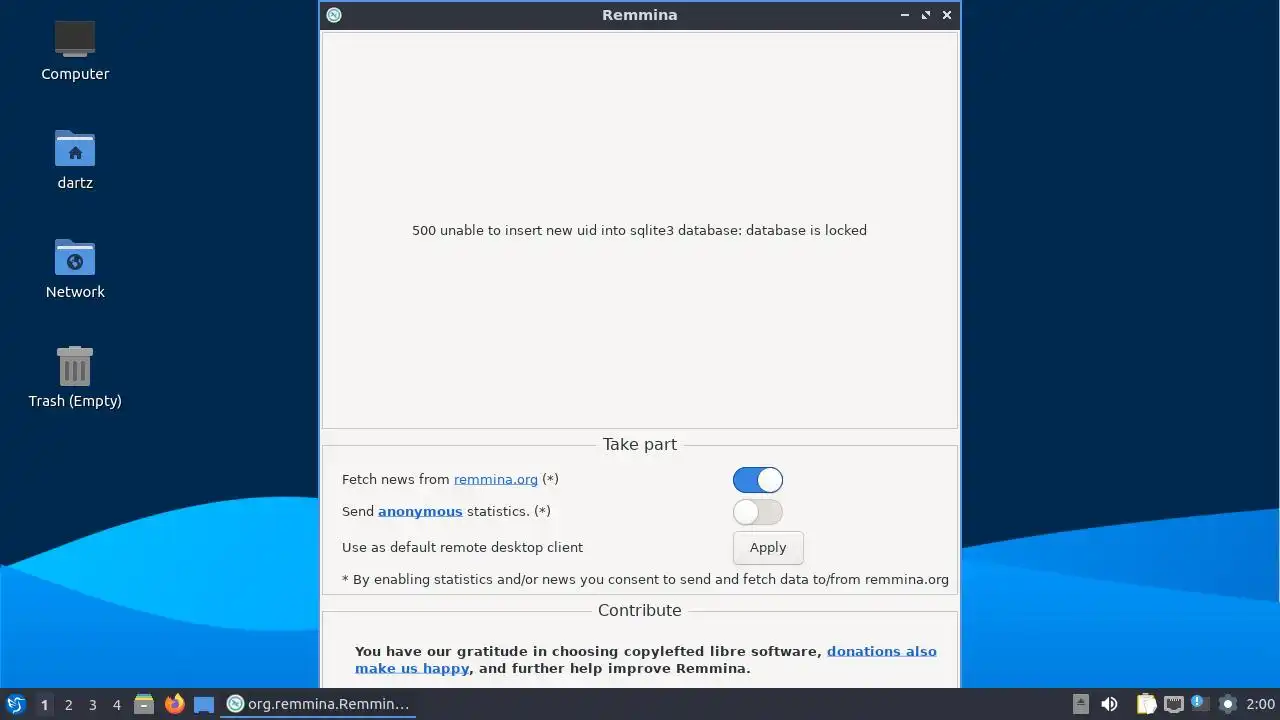Click the 'Use as default remote desktop client' label
This screenshot has height=720, width=1280.
pyautogui.click(x=462, y=548)
